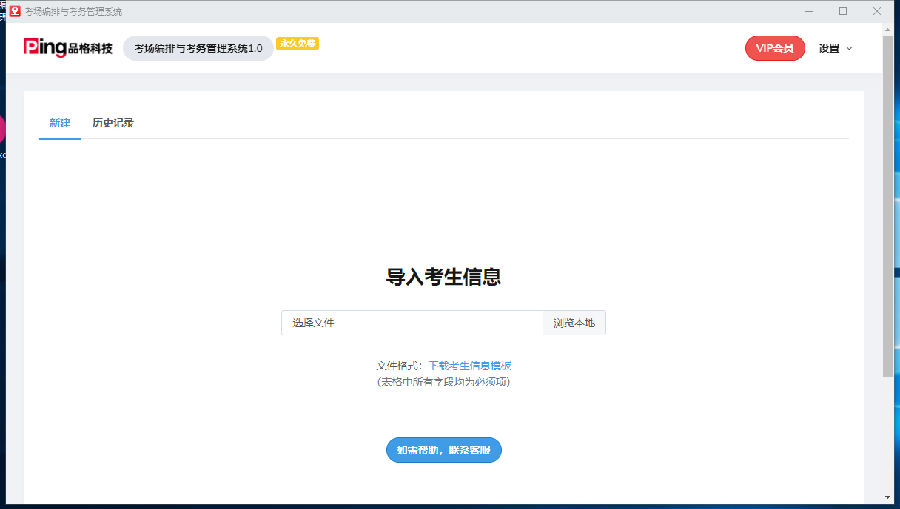Click the Ping 品格科技 logo

tap(68, 48)
